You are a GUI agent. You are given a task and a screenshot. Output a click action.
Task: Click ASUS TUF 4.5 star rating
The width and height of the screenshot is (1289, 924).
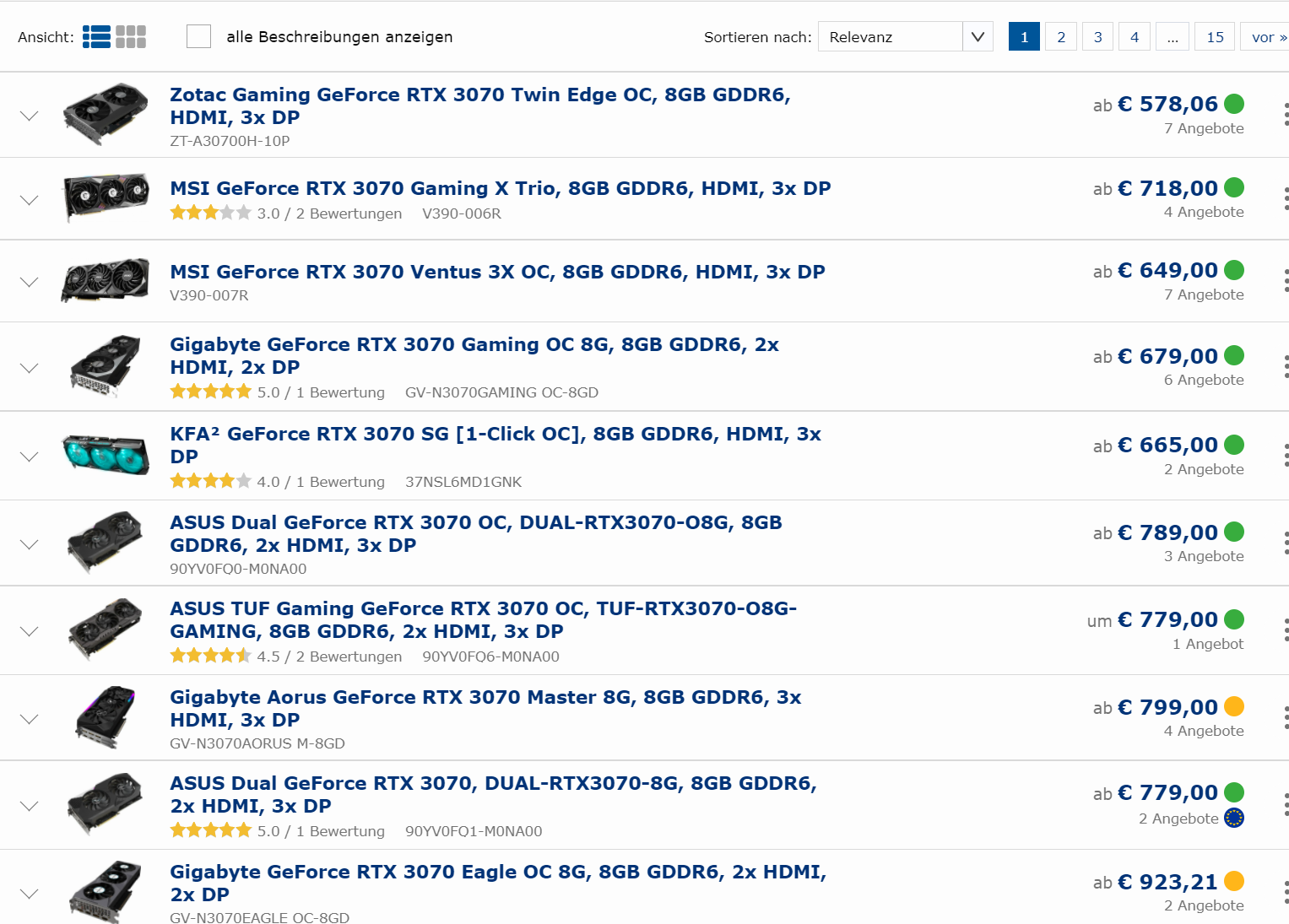211,656
